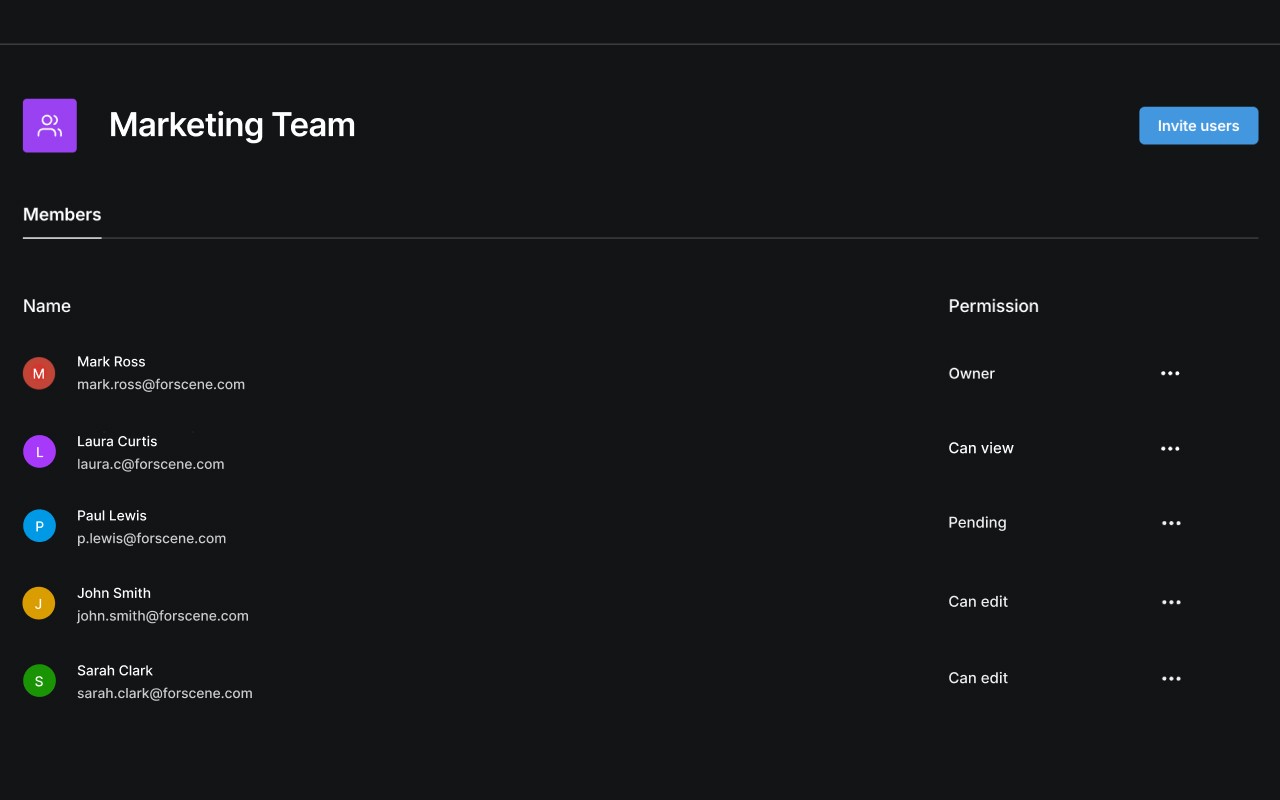Viewport: 1280px width, 800px height.
Task: Open the options menu for John Smith
Action: [x=1170, y=601]
